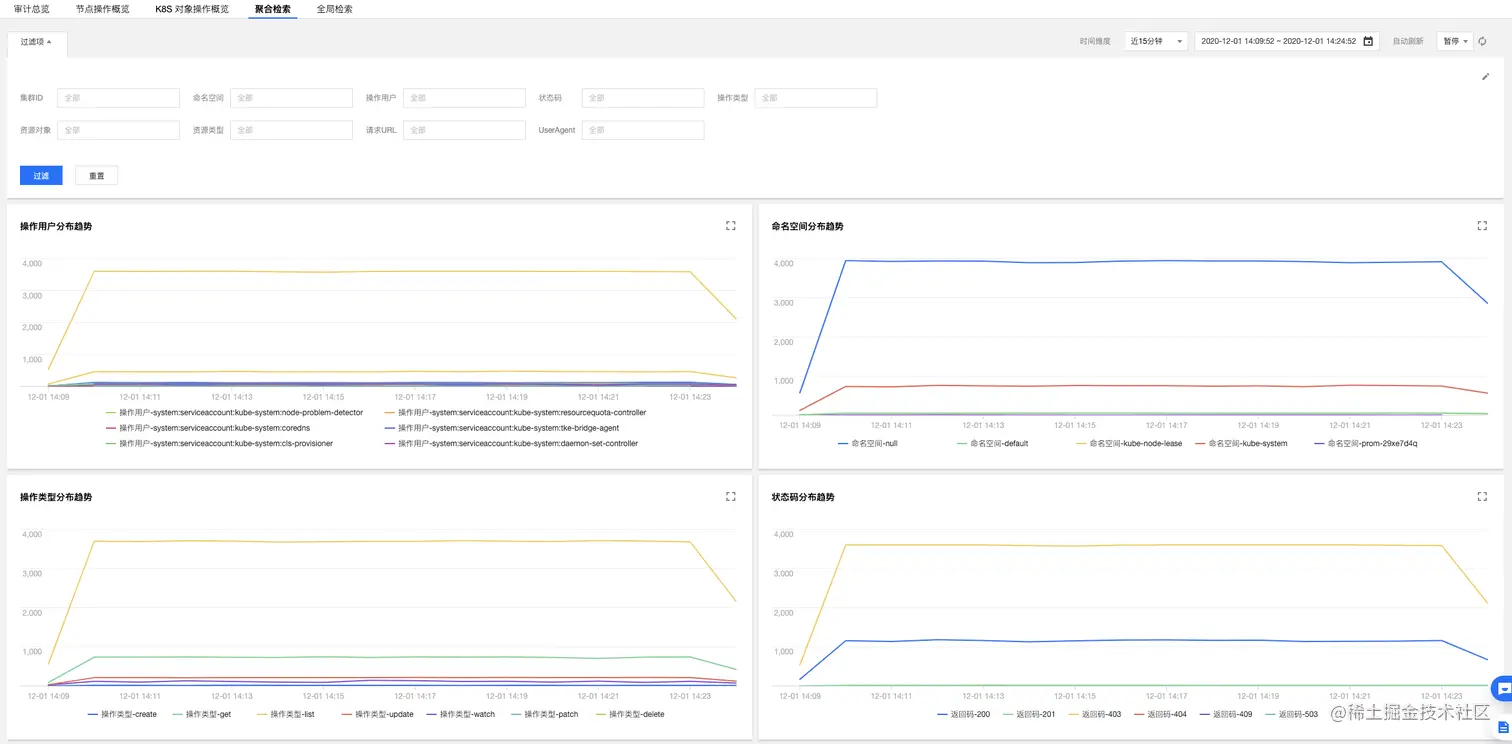Toggle 操作类型-delete legend series
1512x744 pixels.
(x=630, y=714)
